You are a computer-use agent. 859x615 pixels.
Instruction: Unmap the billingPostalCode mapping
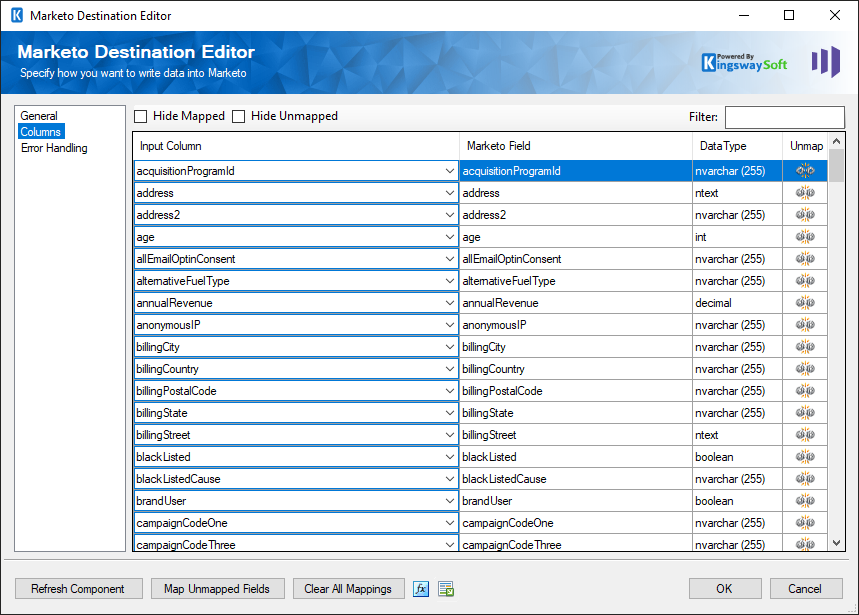[x=805, y=390]
